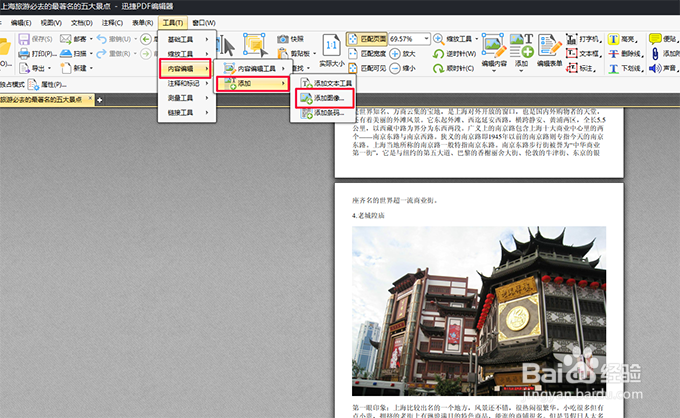
Task: Click the New (新建) document icon
Action: [x=65, y=68]
